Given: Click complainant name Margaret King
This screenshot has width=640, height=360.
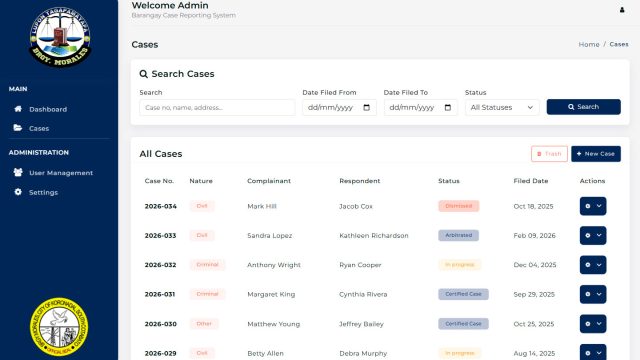Looking at the screenshot, I should click(271, 294).
